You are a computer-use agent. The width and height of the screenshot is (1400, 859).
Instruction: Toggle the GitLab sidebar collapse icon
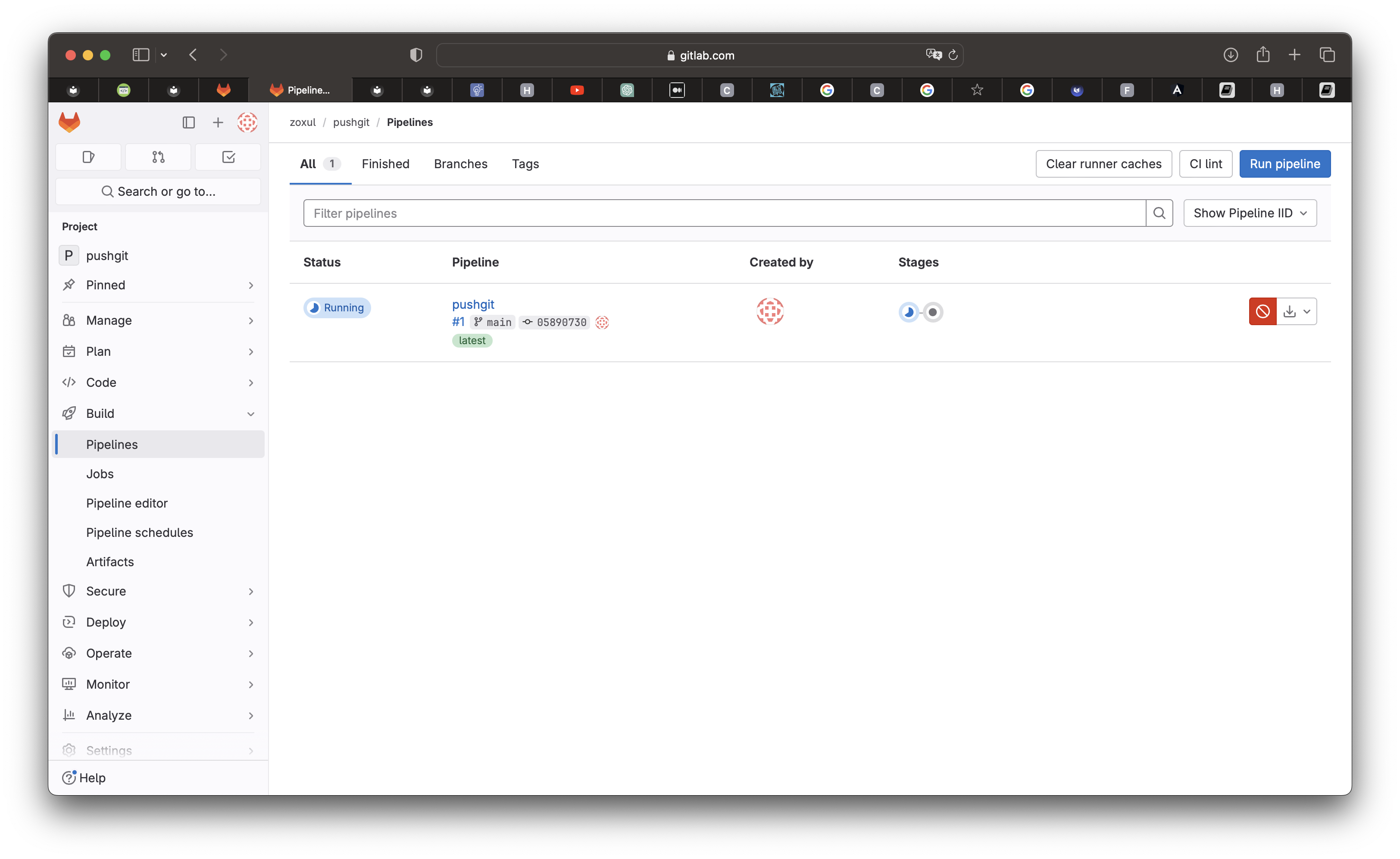(x=189, y=123)
